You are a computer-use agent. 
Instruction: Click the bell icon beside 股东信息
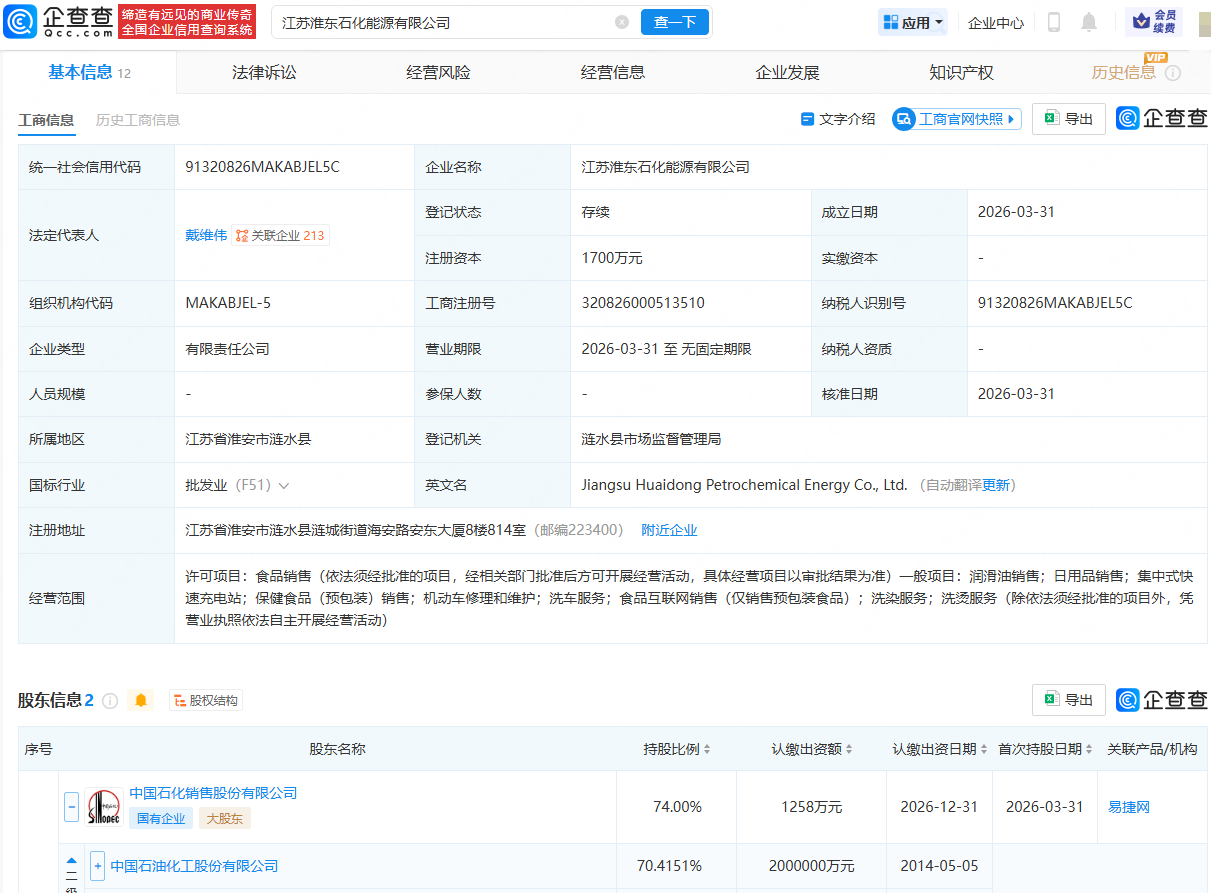[140, 700]
